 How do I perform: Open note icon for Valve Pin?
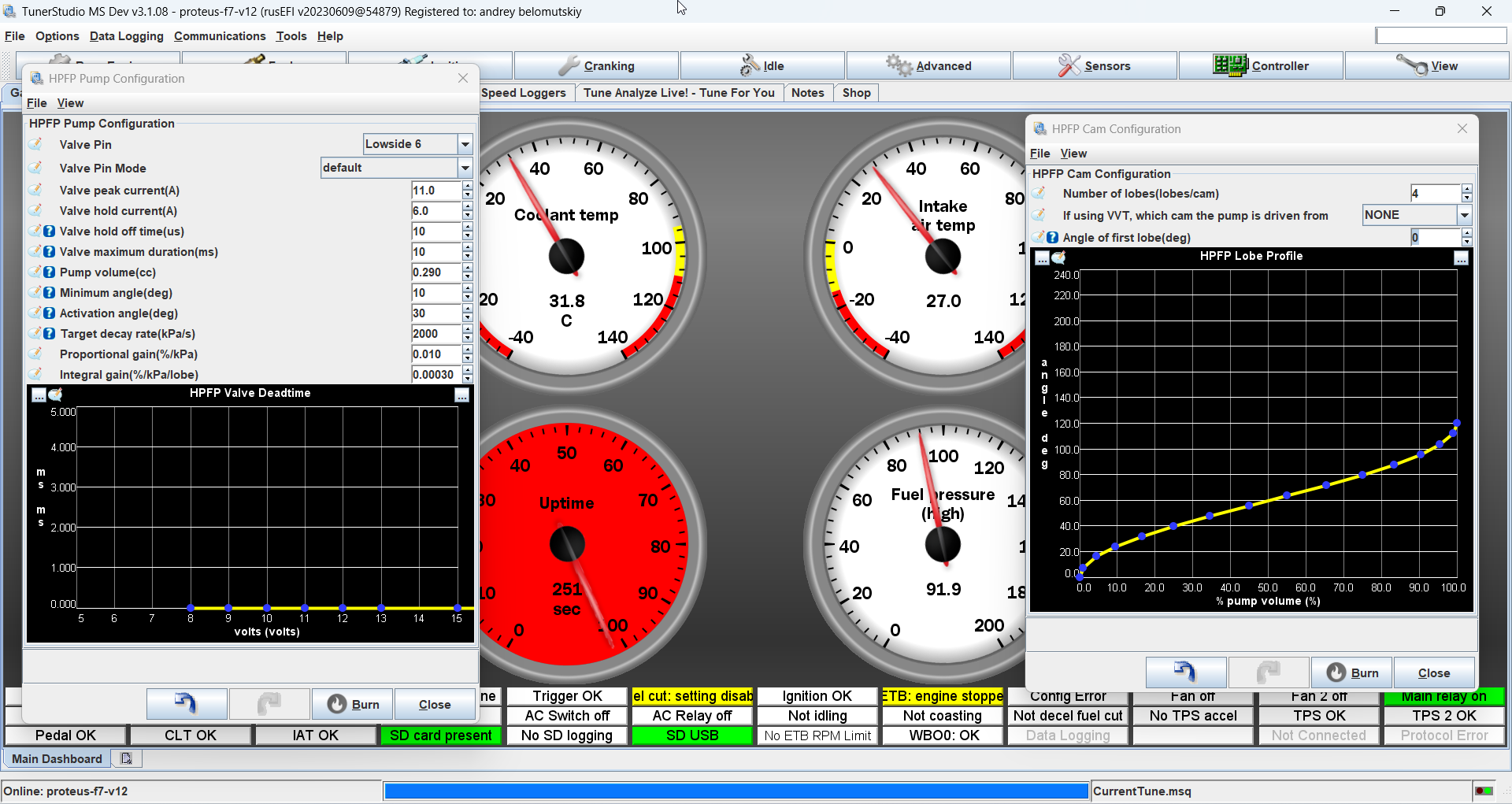(x=35, y=144)
